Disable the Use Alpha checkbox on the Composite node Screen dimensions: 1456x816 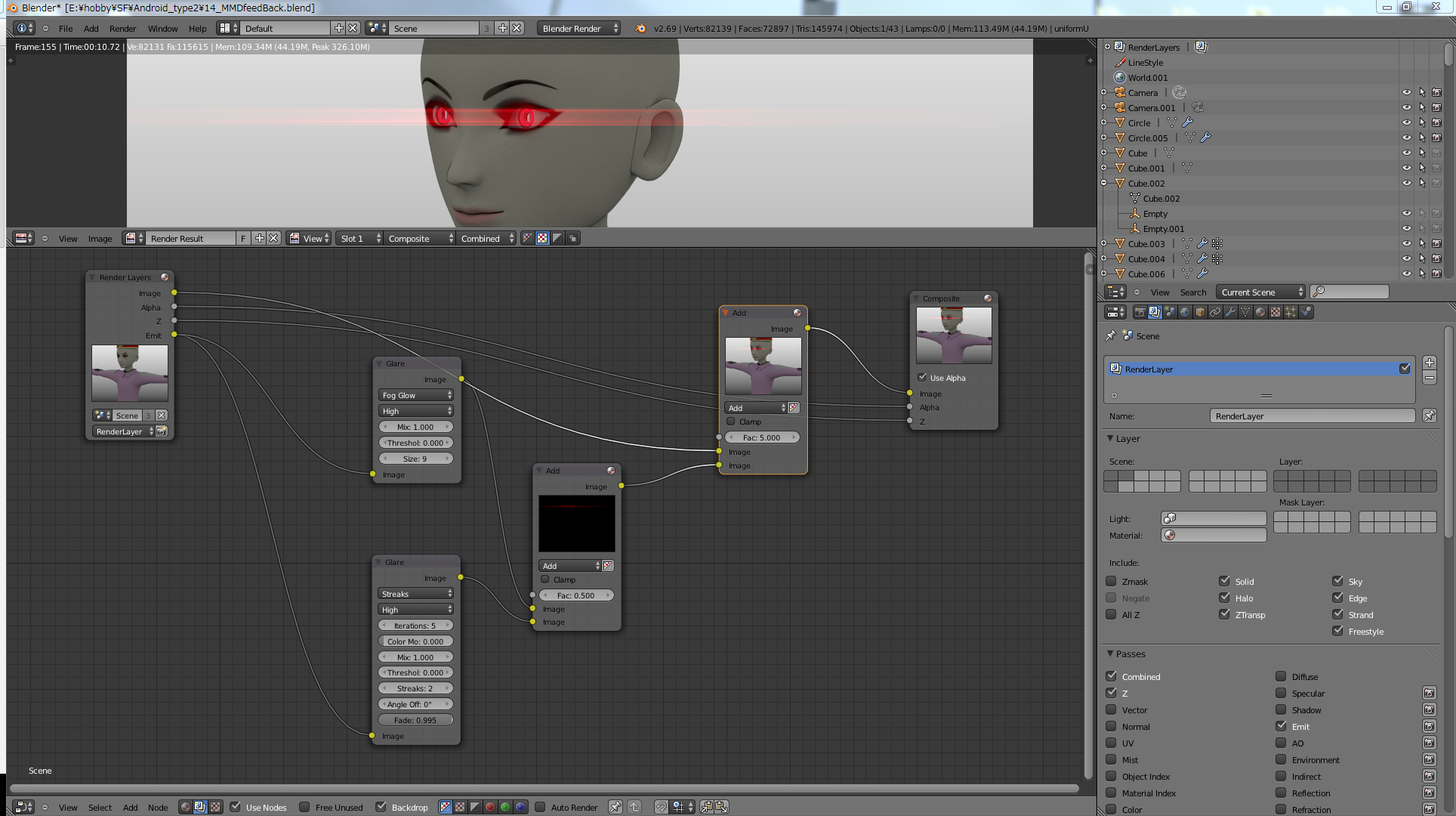pos(922,377)
